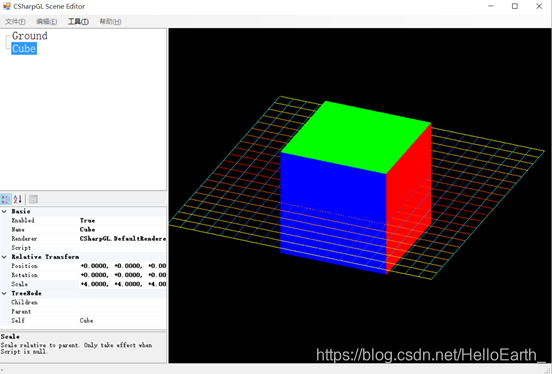Screen dimensions: 556x374
Task: Collapse the Basic property category
Action: point(4,211)
